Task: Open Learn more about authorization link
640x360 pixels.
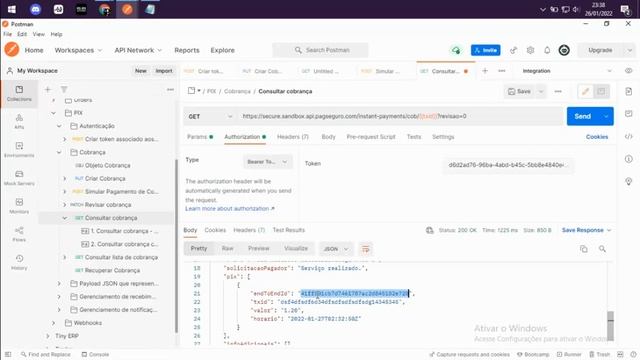Action: [230, 209]
